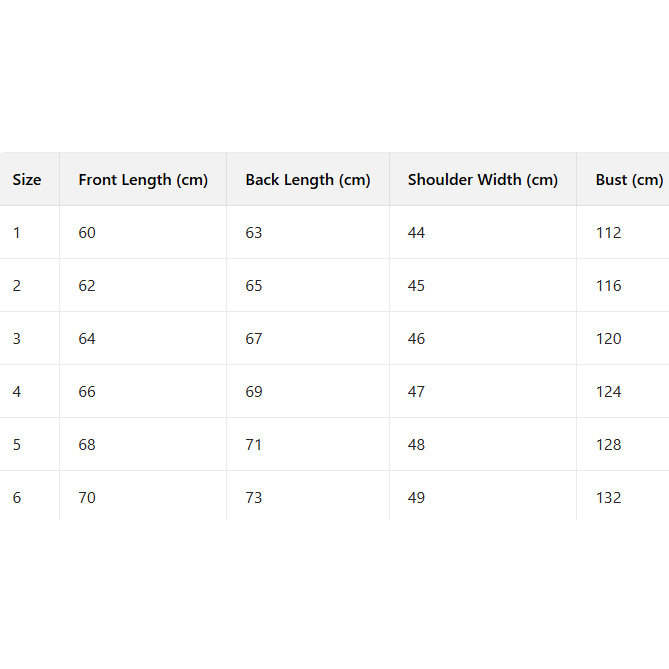Select front length value 60
The height and width of the screenshot is (669, 669).
87,233
